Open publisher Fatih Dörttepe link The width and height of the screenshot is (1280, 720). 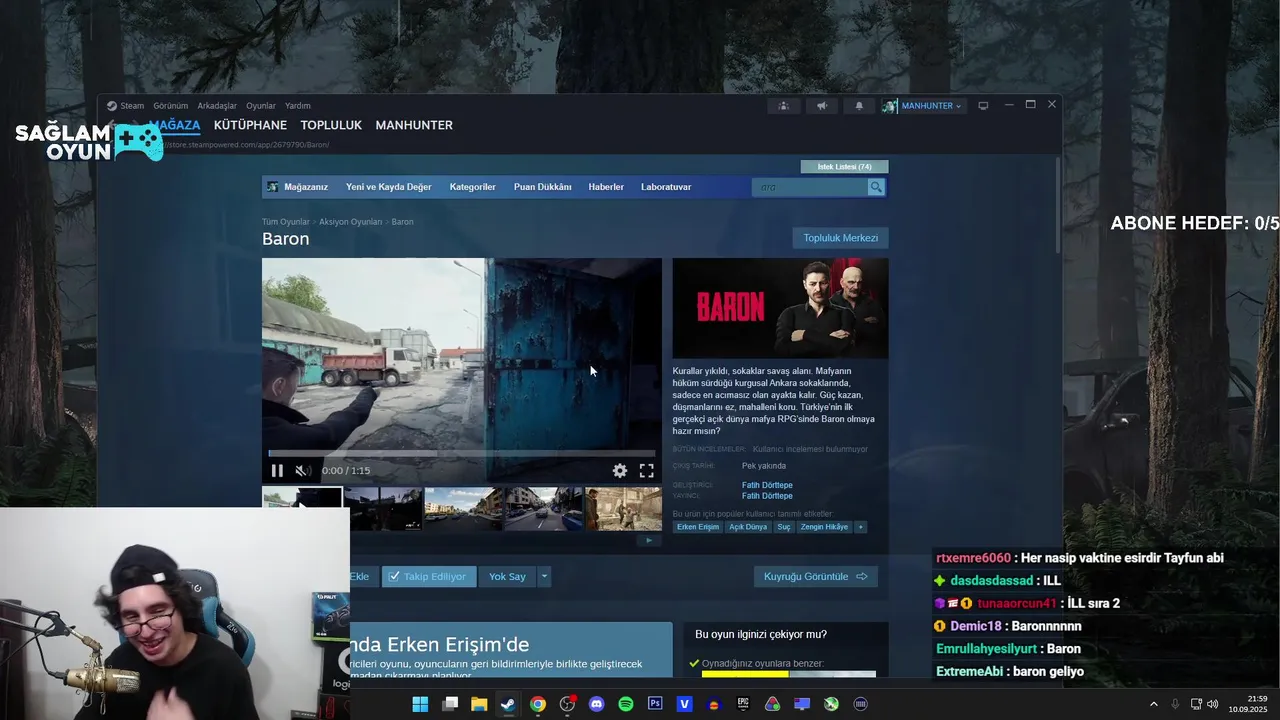point(767,496)
